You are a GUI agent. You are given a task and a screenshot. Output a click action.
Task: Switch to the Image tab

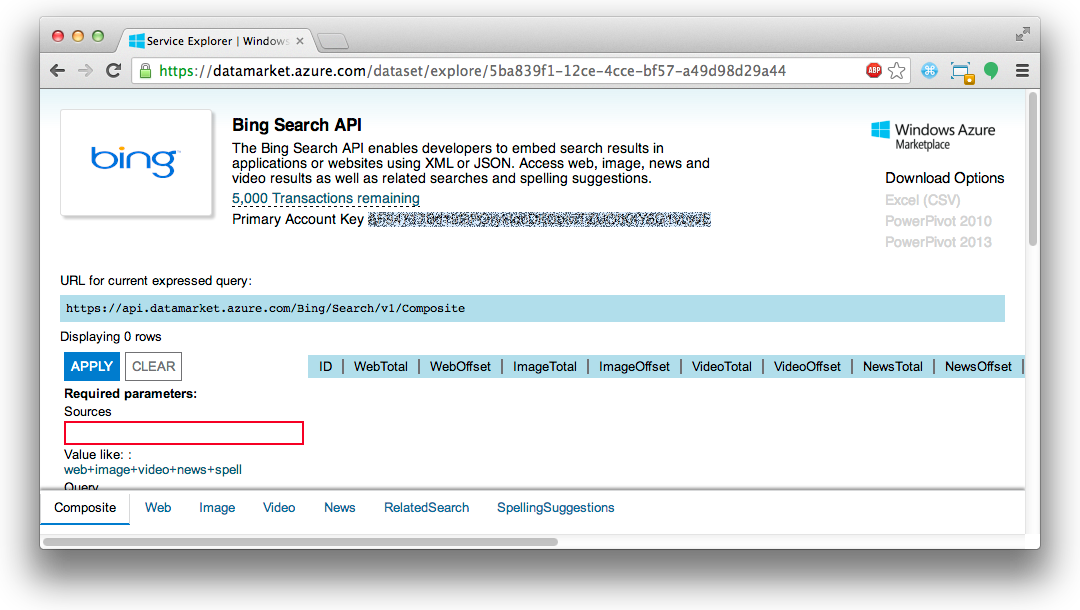(x=217, y=507)
